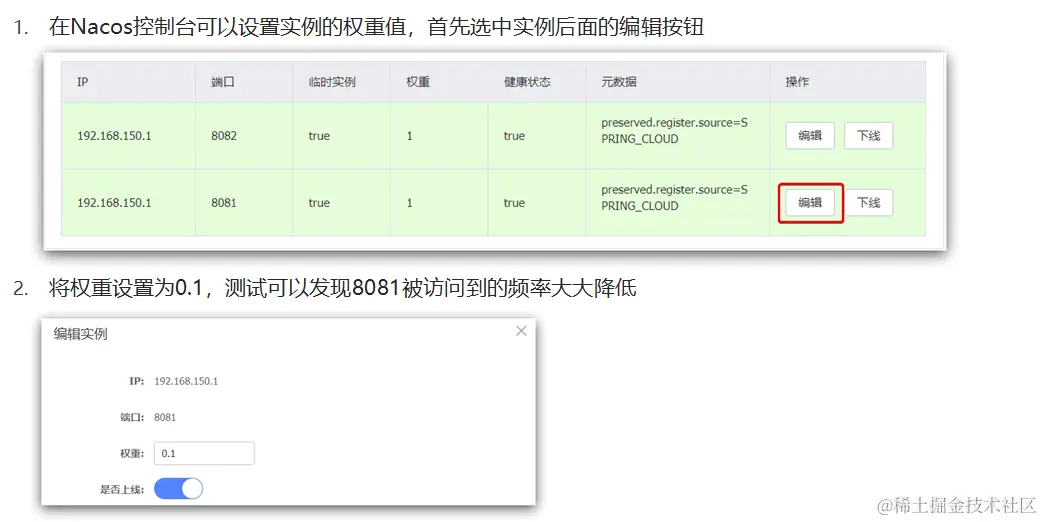Click the 是否上线 label in the dialog

(122, 489)
